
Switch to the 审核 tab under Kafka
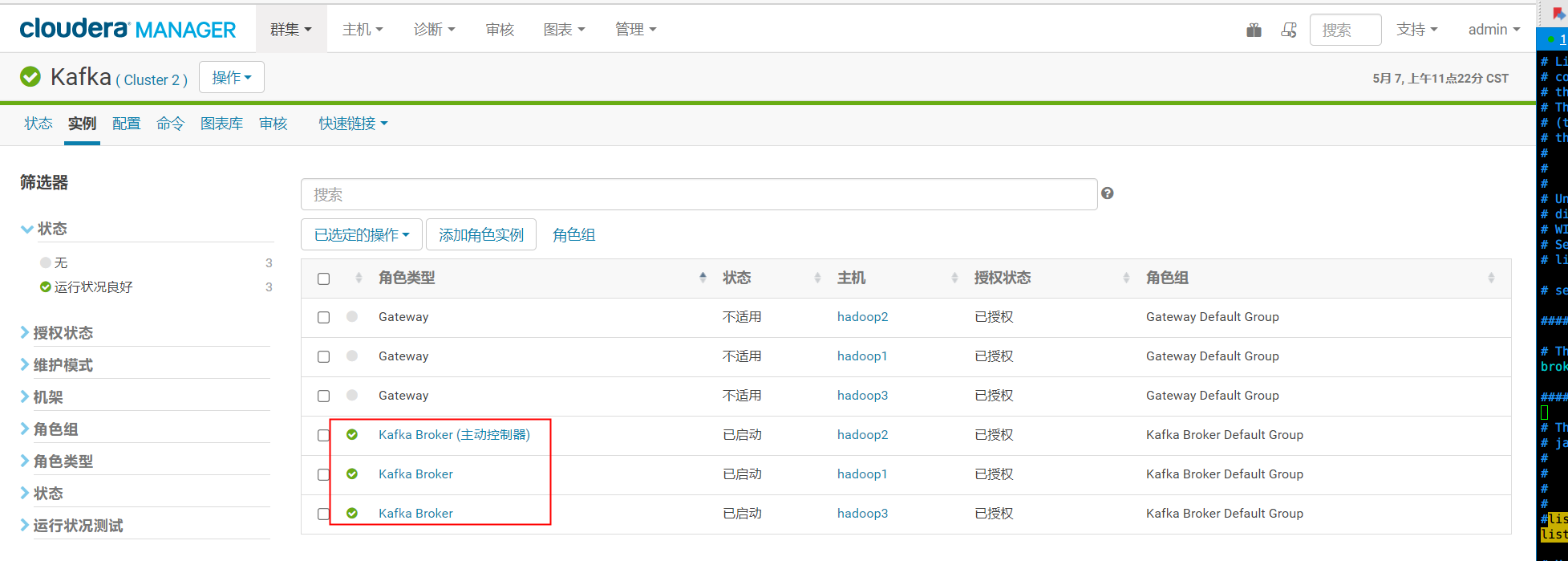(x=273, y=123)
